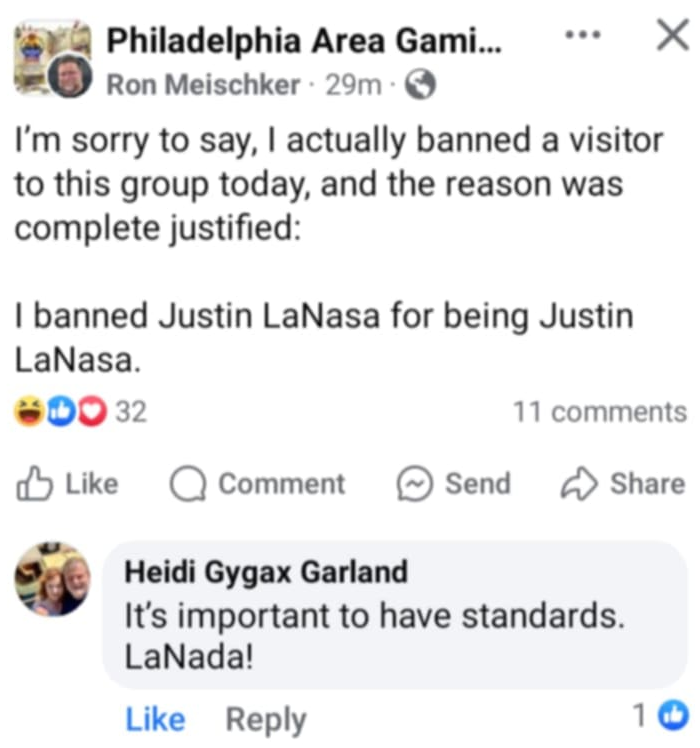Open Heidi Gygax Garland's avatar photo
The image size is (700, 748).
52,578
